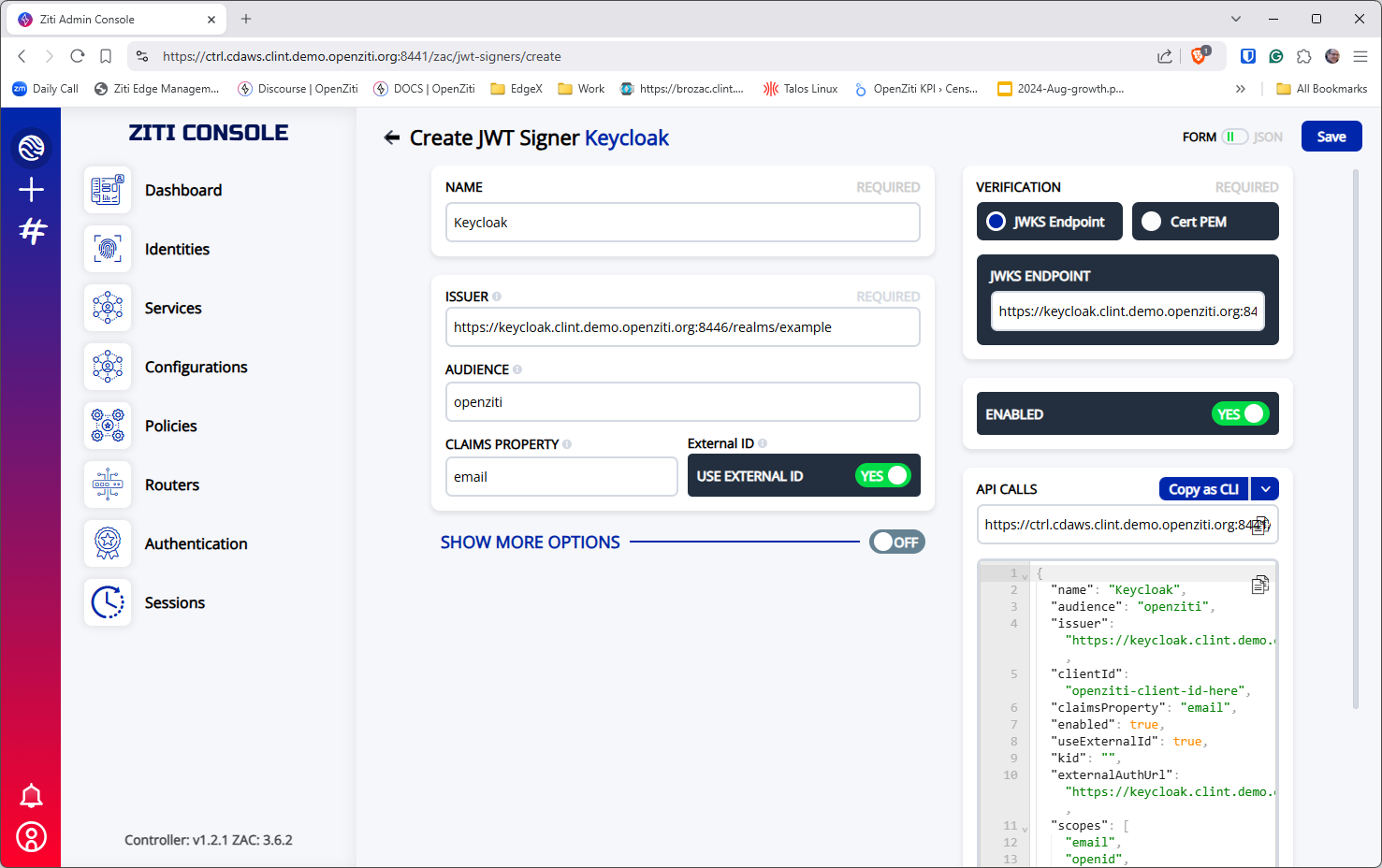This screenshot has height=868, width=1382.
Task: Disable the Enabled switch
Action: pyautogui.click(x=1240, y=414)
